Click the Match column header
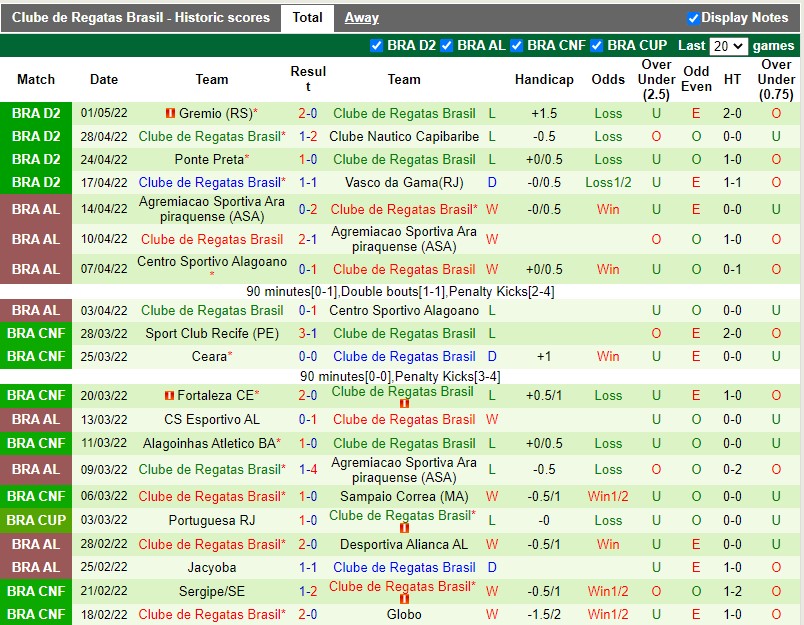Screen dimensions: 804x625 (x=36, y=79)
